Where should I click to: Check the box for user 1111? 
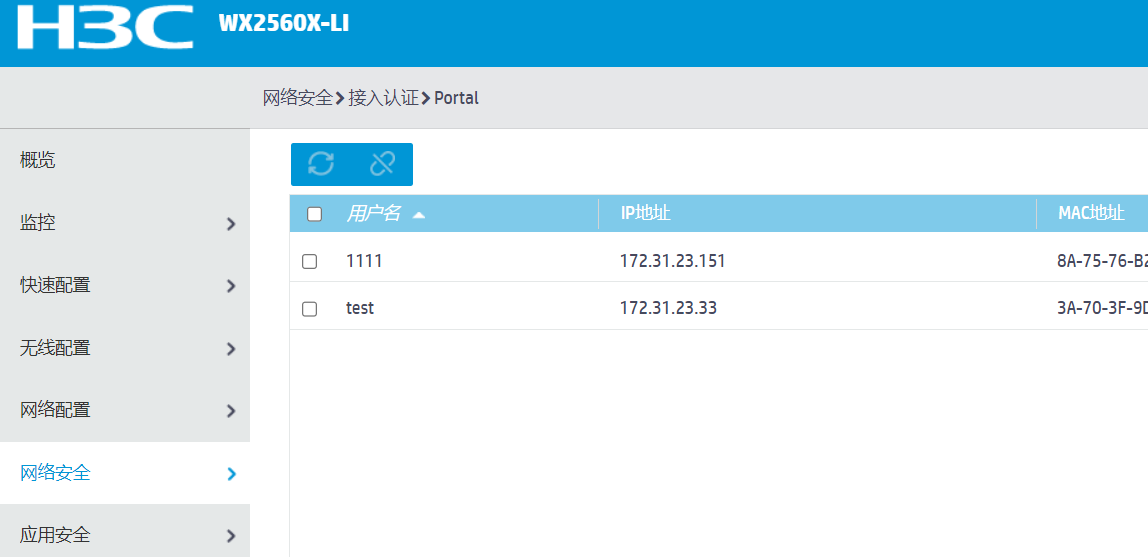310,261
